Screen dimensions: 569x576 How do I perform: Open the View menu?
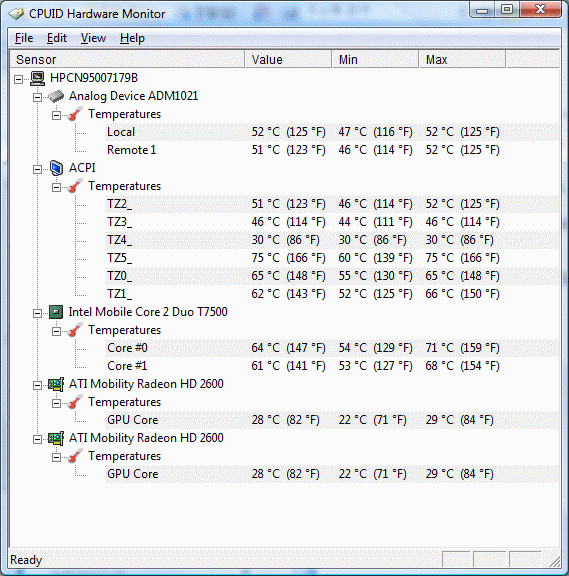coord(93,38)
